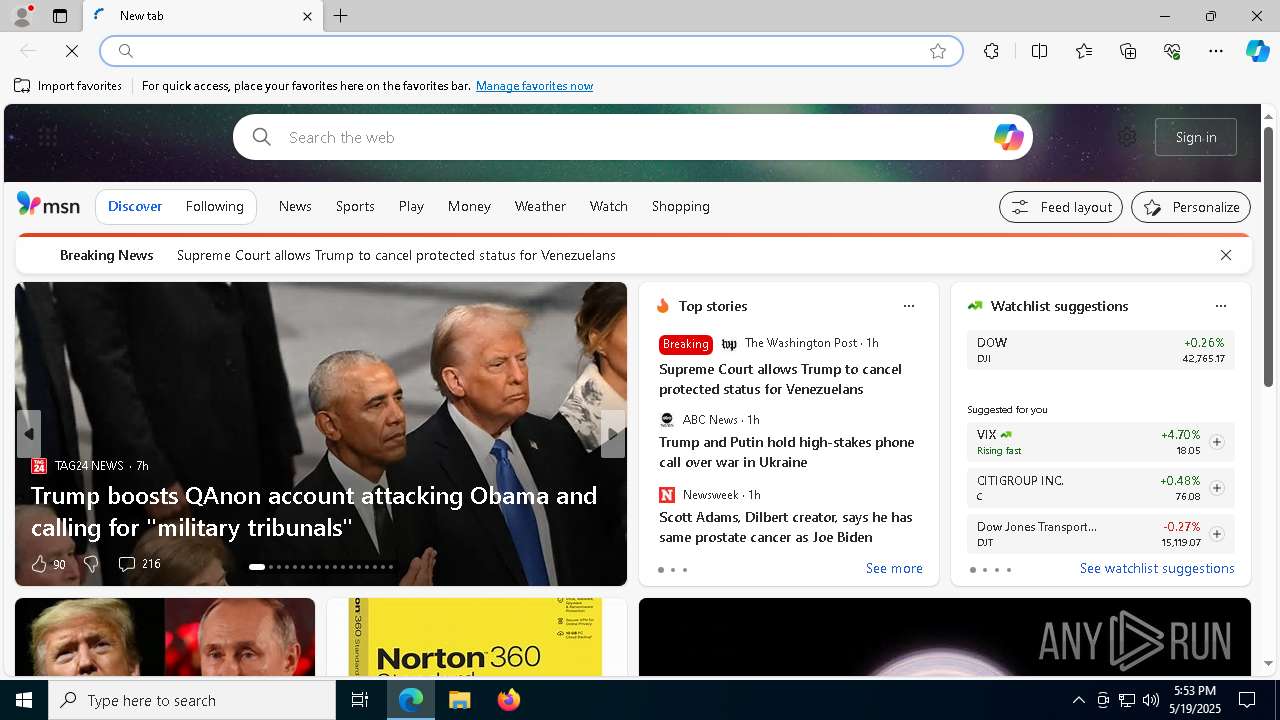Open File Explorer from taskbar
Image resolution: width=1280 pixels, height=720 pixels.
[460, 700]
